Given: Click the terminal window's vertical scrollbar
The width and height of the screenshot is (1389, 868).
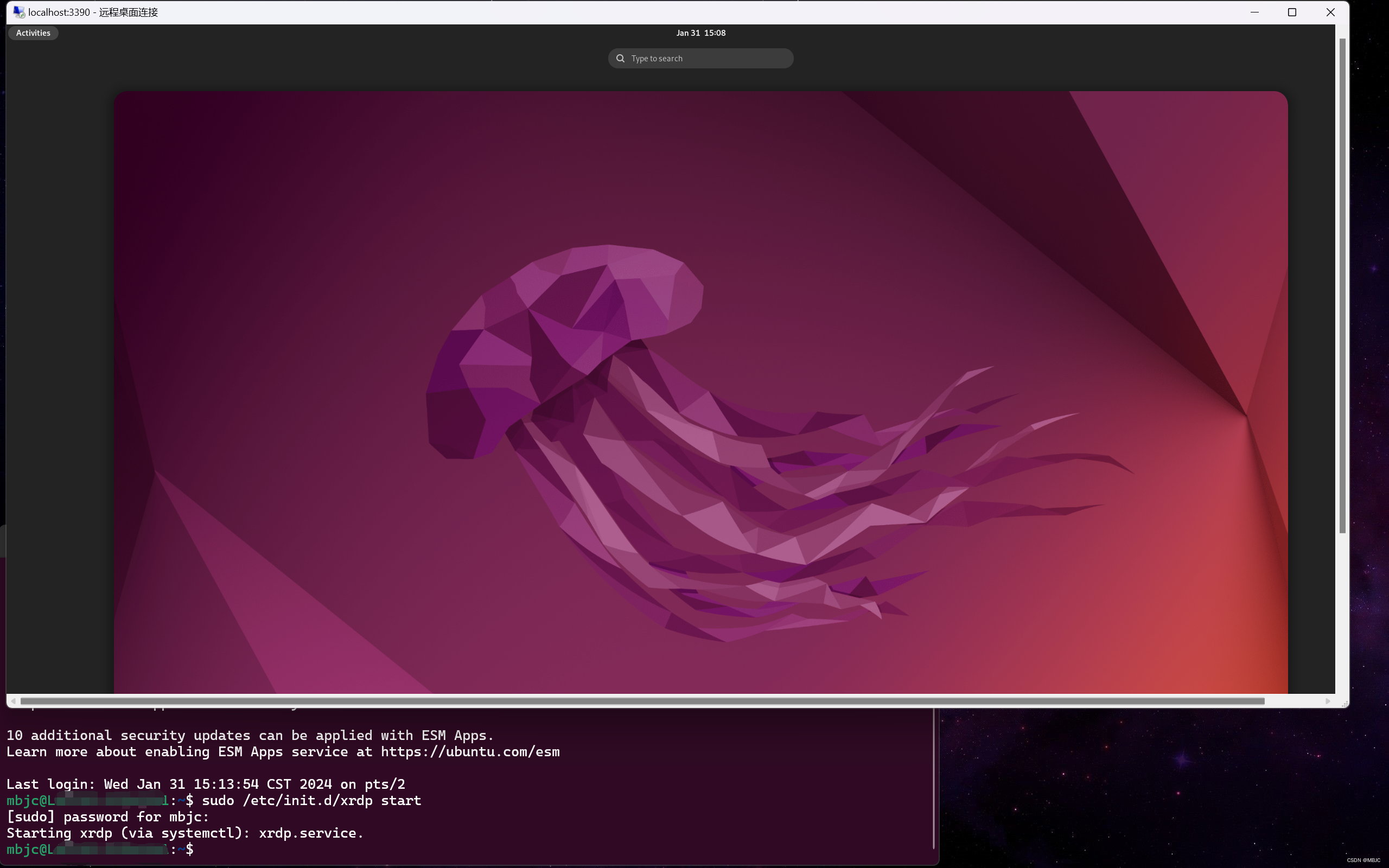Looking at the screenshot, I should [934, 778].
